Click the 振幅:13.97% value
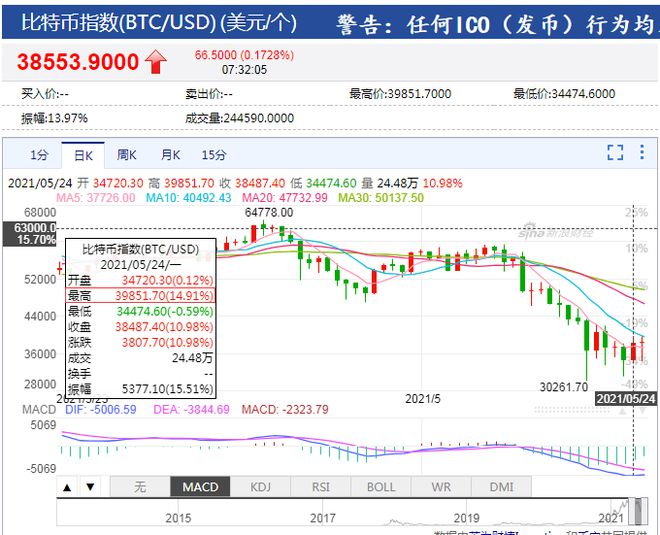660x535 pixels. coord(54,118)
